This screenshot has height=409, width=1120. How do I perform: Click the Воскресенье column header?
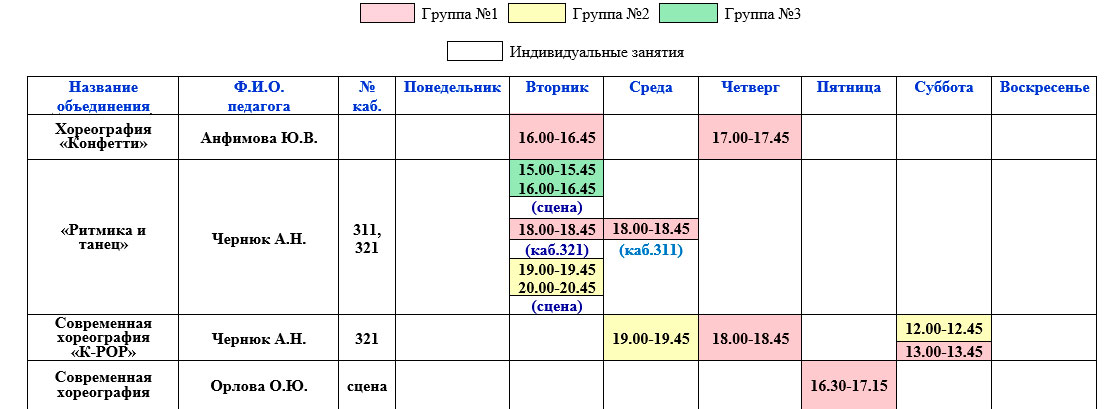tap(1044, 88)
